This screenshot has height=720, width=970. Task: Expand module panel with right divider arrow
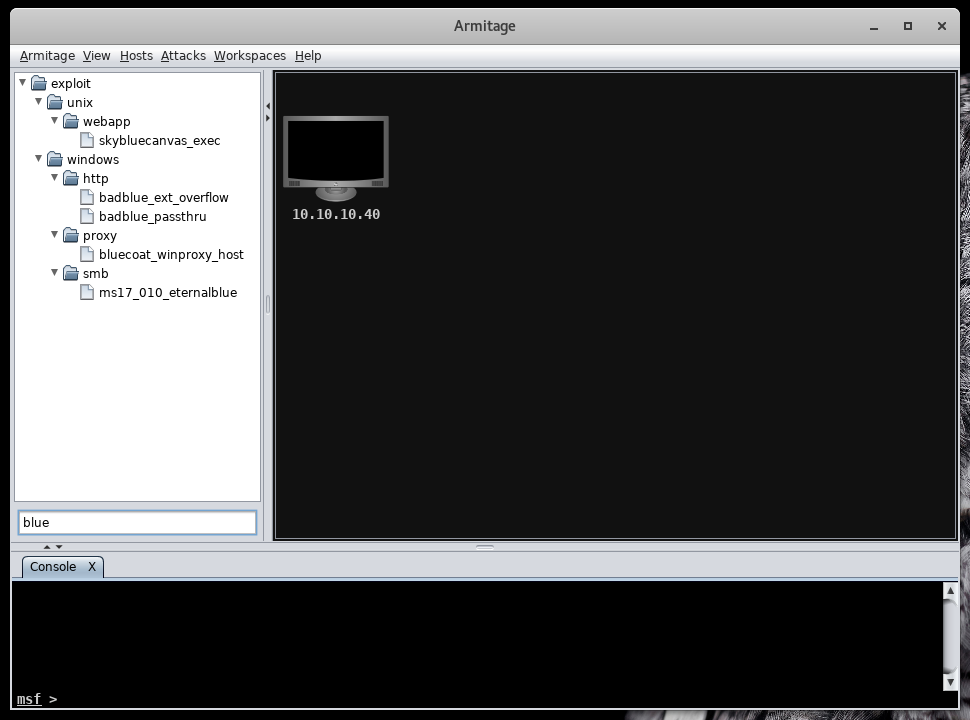(x=268, y=118)
